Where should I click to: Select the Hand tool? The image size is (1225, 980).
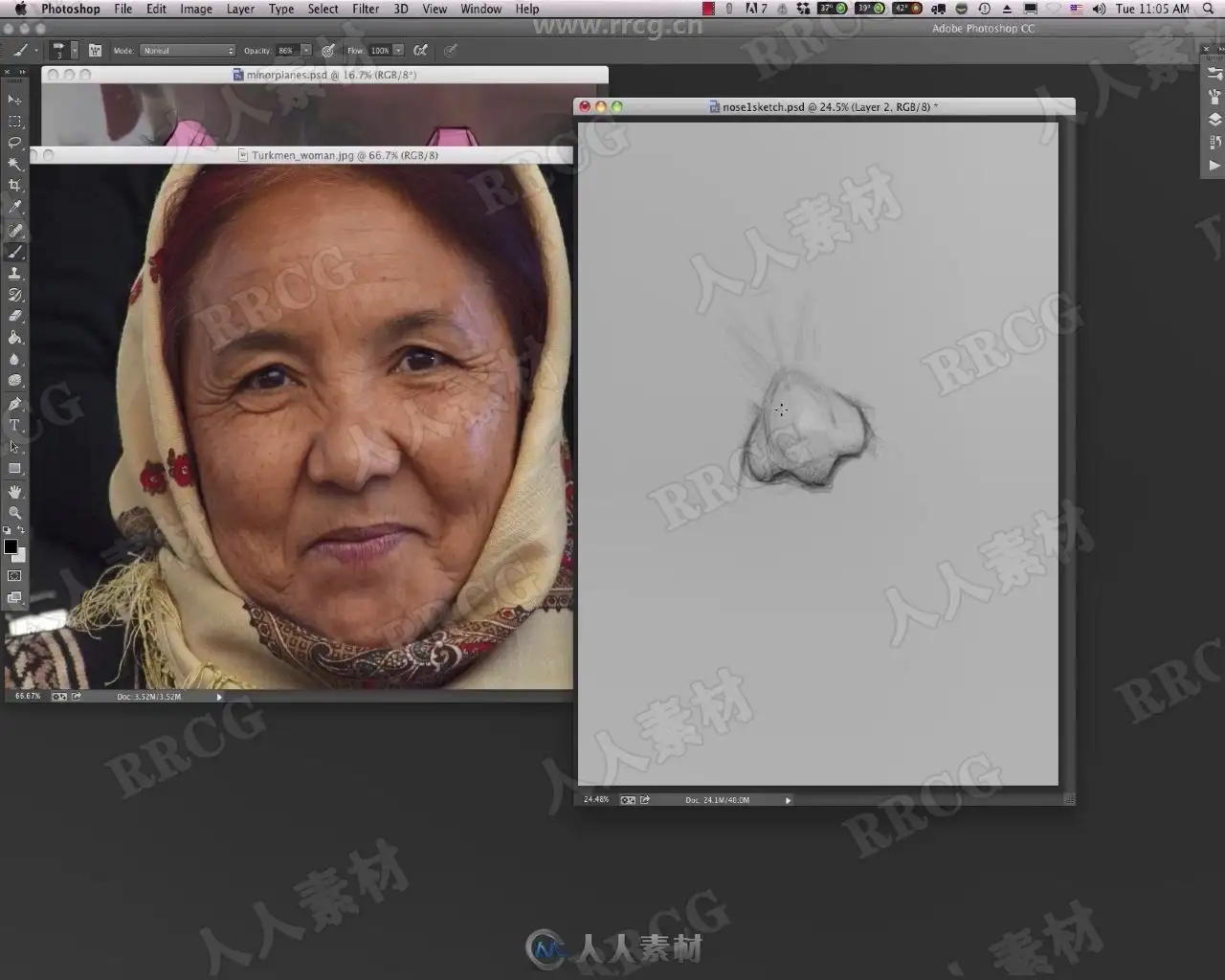pos(14,492)
